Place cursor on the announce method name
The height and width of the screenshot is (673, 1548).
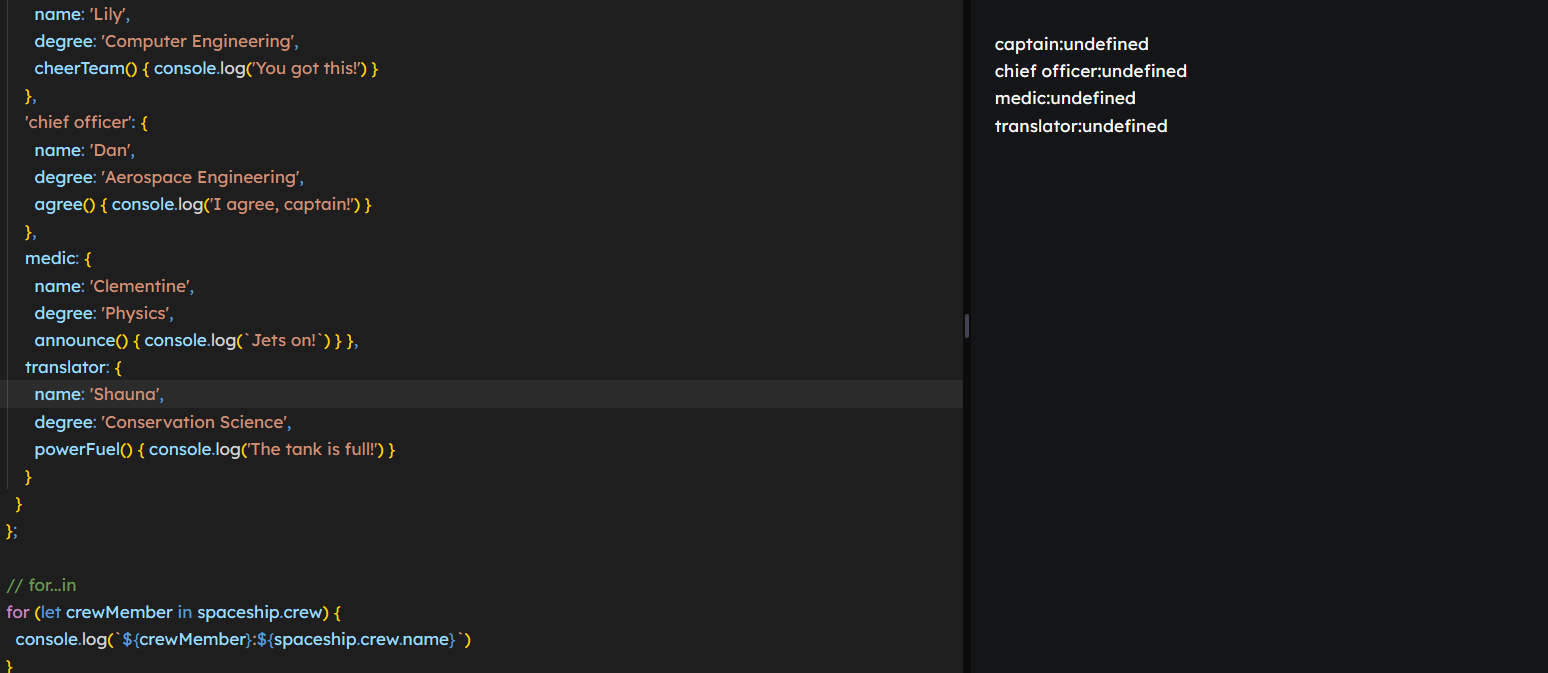pyautogui.click(x=74, y=340)
